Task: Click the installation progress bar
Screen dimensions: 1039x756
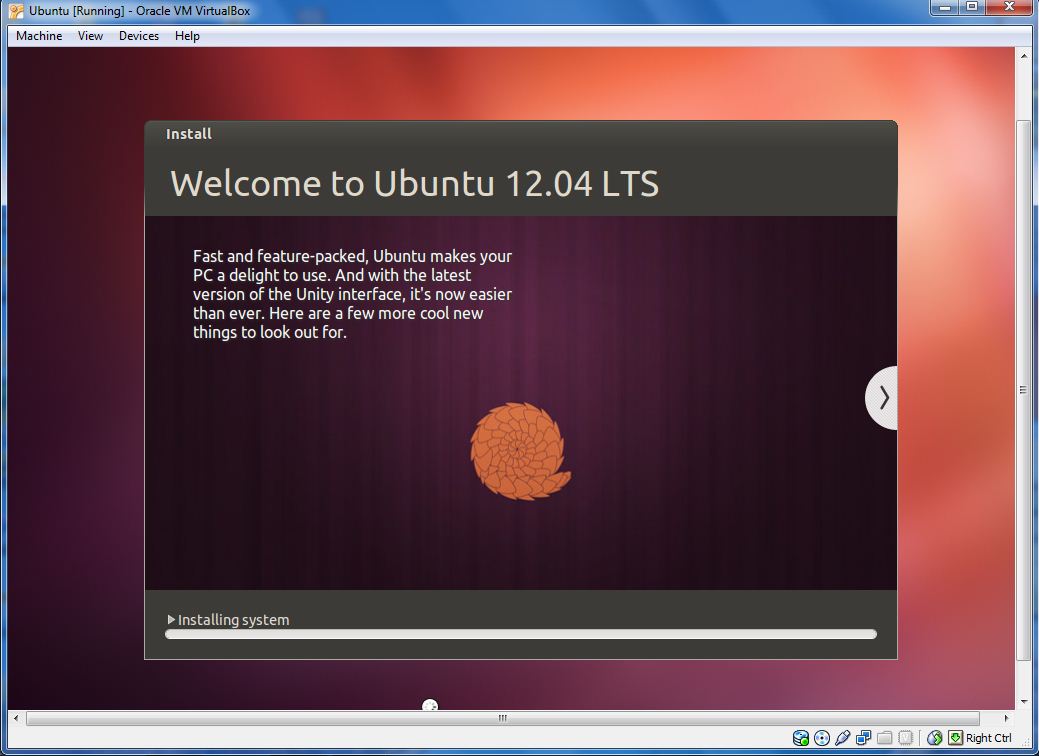Action: click(x=520, y=634)
